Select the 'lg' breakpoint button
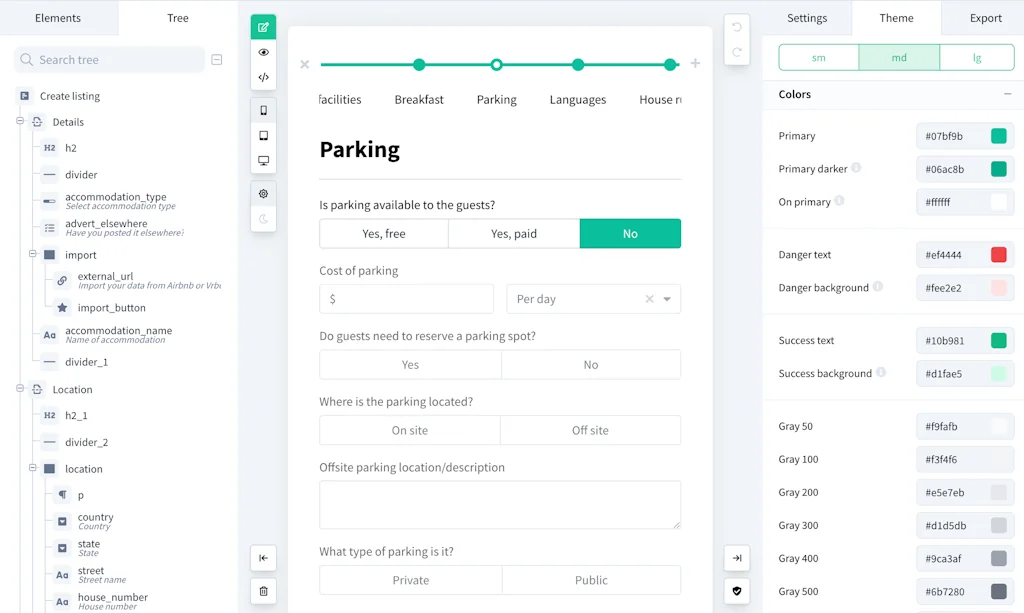 pyautogui.click(x=977, y=57)
